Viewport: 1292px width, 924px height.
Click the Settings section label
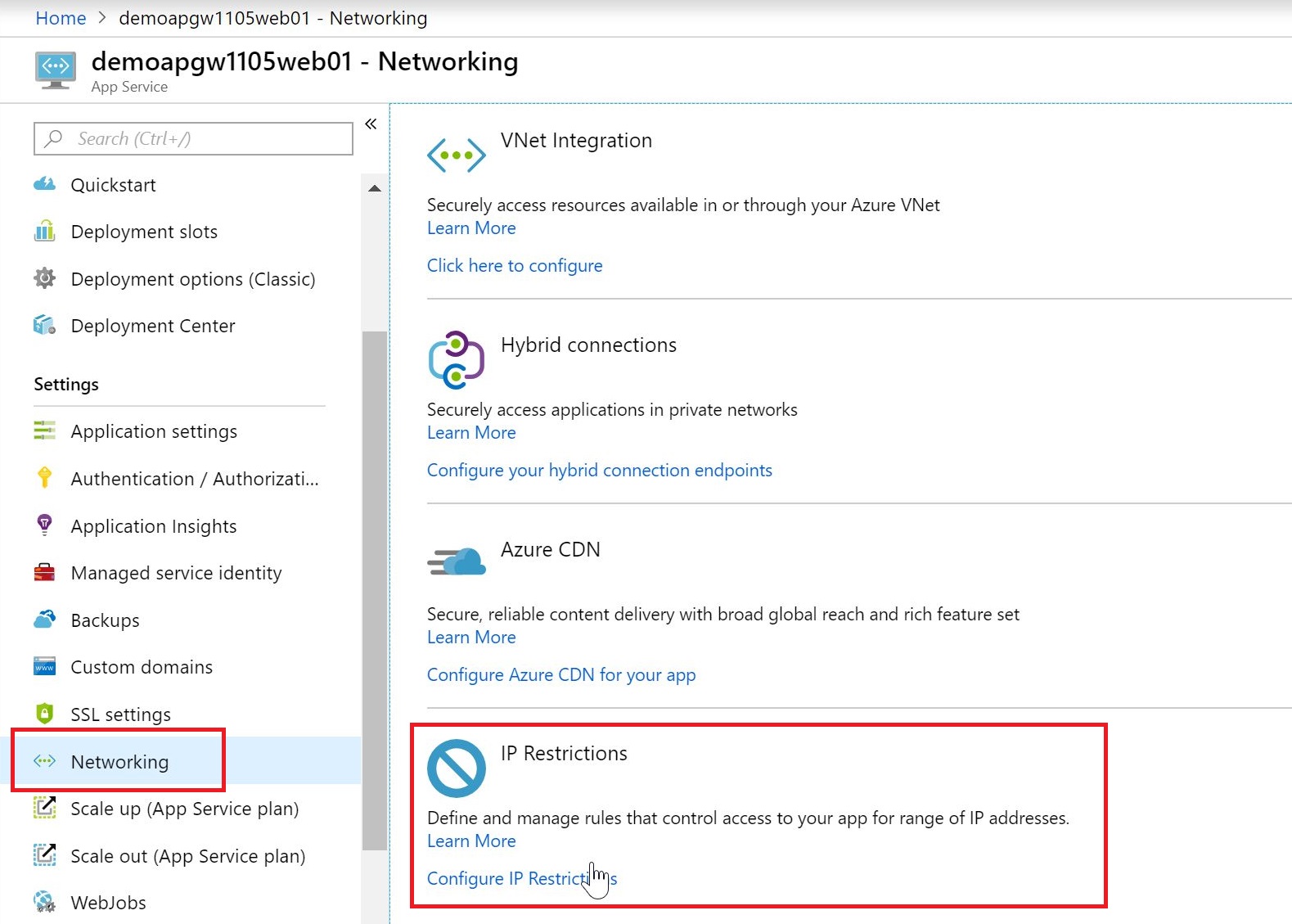pyautogui.click(x=66, y=385)
